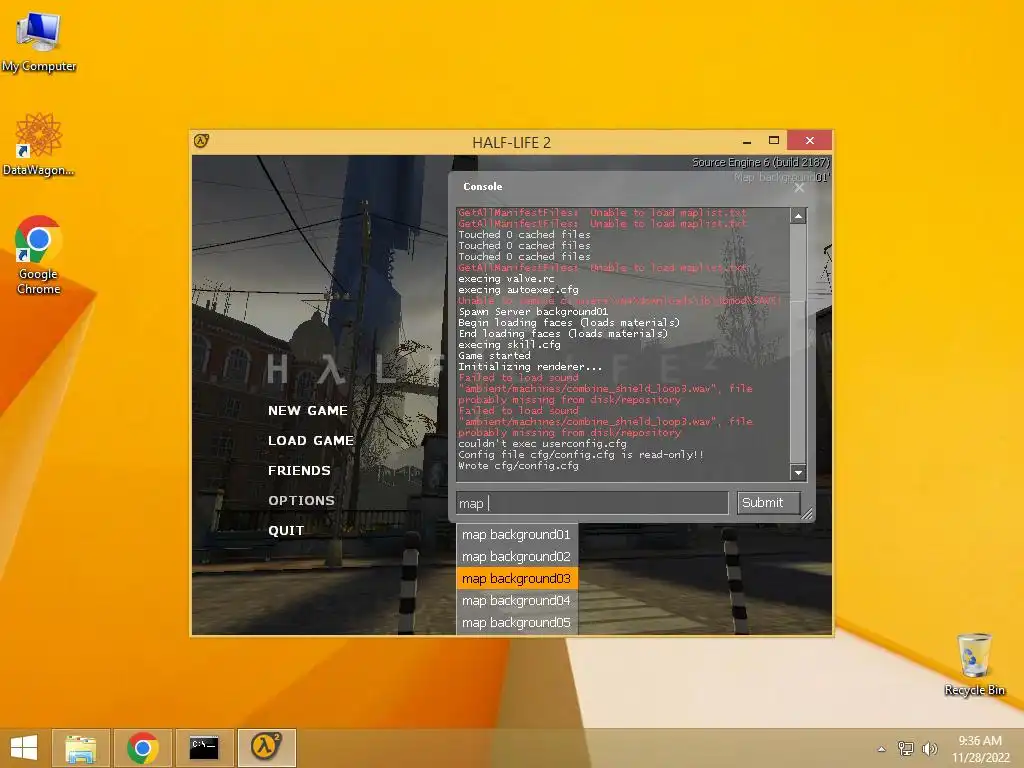Click console line 'Initializing renderer...'

tap(530, 367)
